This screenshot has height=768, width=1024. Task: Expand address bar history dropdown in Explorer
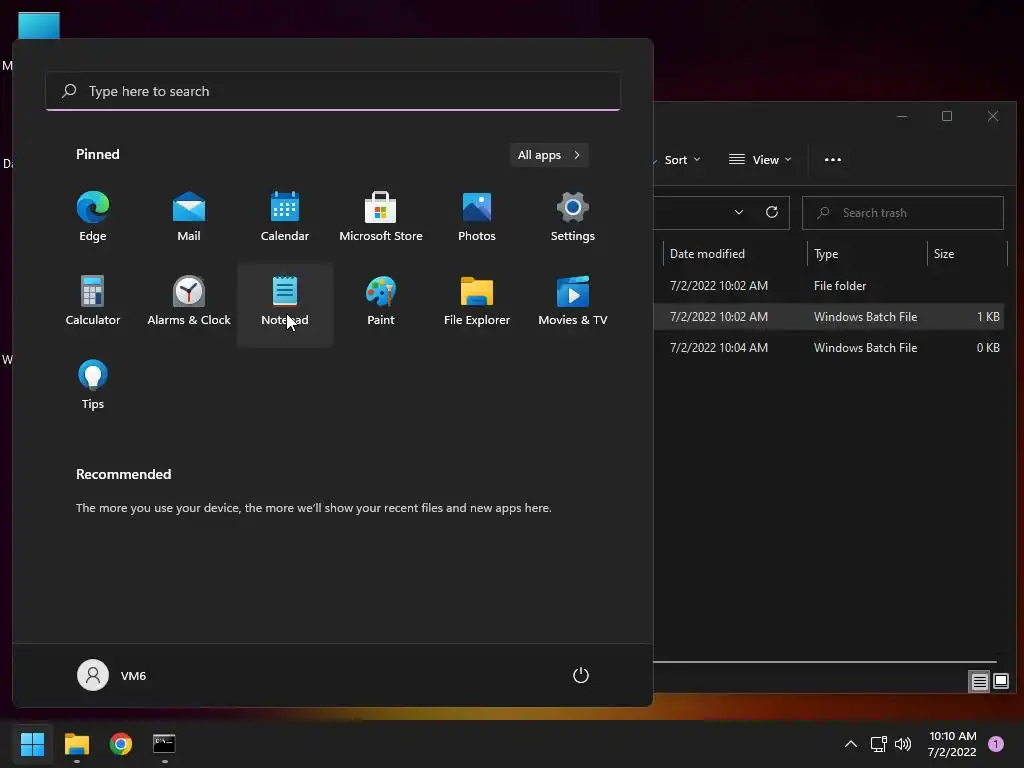[x=739, y=212]
